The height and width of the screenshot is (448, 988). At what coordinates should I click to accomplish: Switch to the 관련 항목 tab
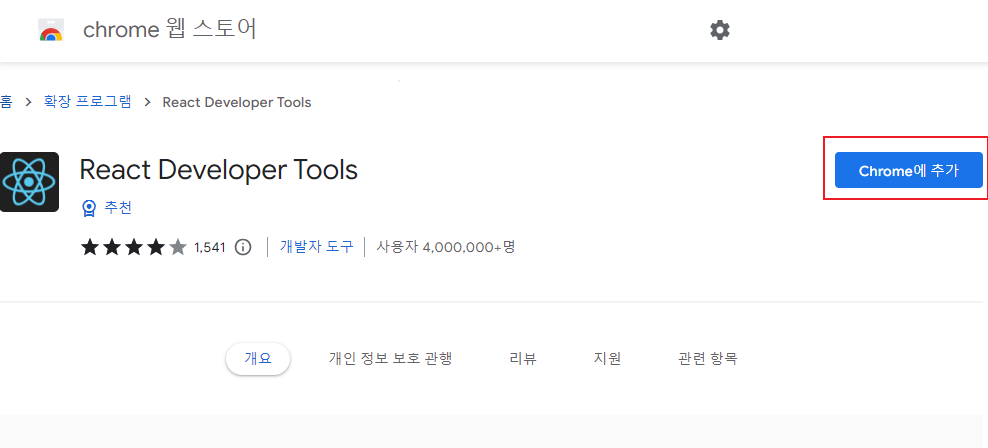coord(708,359)
